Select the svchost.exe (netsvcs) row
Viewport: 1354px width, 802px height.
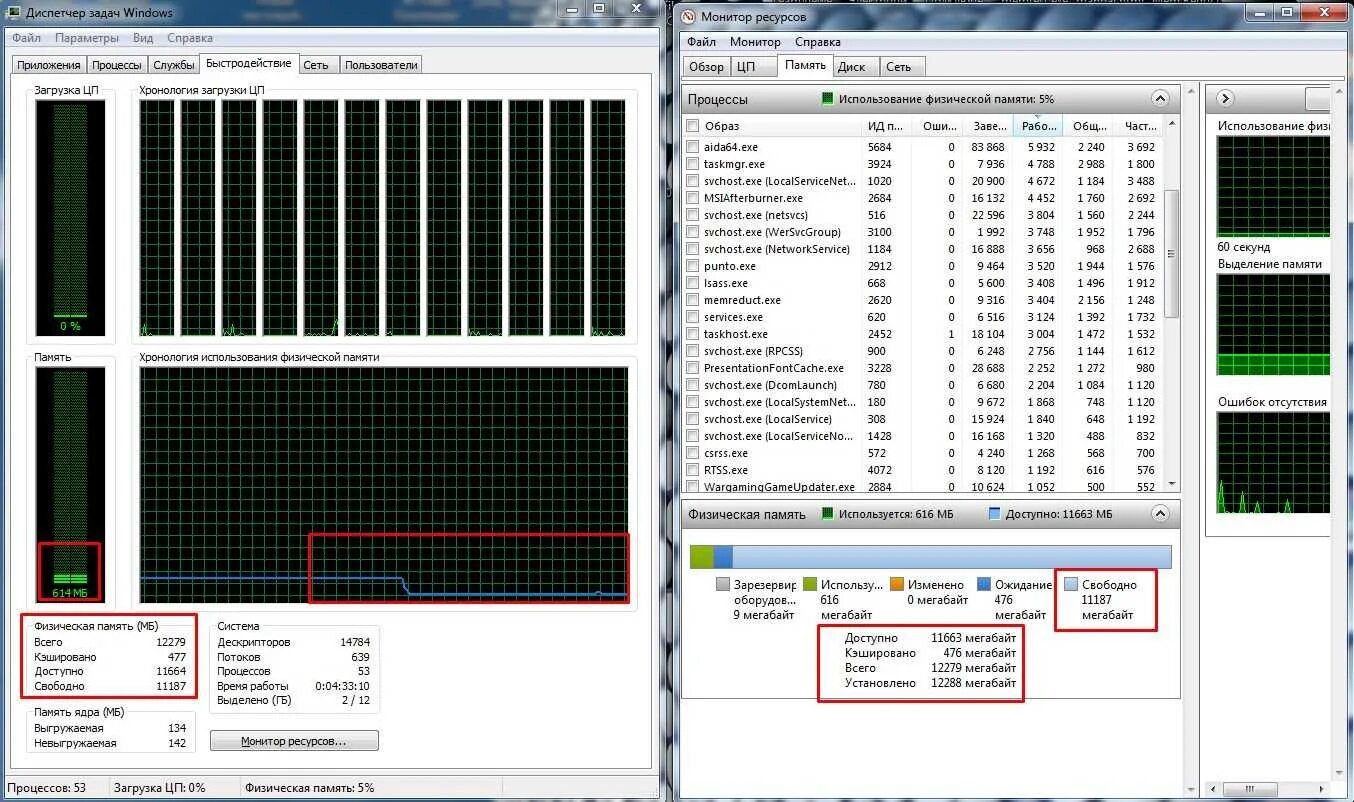tap(921, 215)
